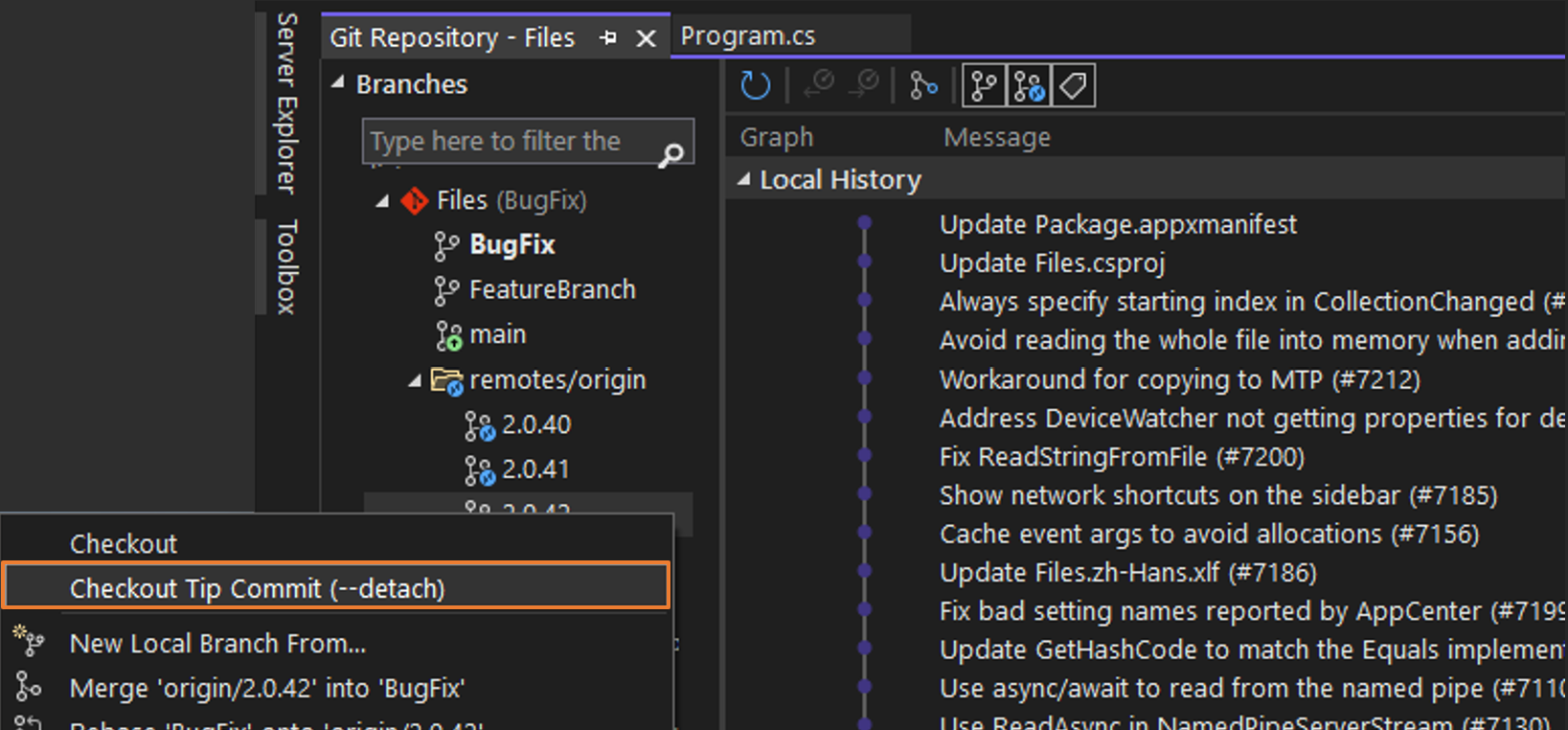The width and height of the screenshot is (1568, 730).
Task: Collapse the remotes/origin tree node
Action: [x=415, y=381]
